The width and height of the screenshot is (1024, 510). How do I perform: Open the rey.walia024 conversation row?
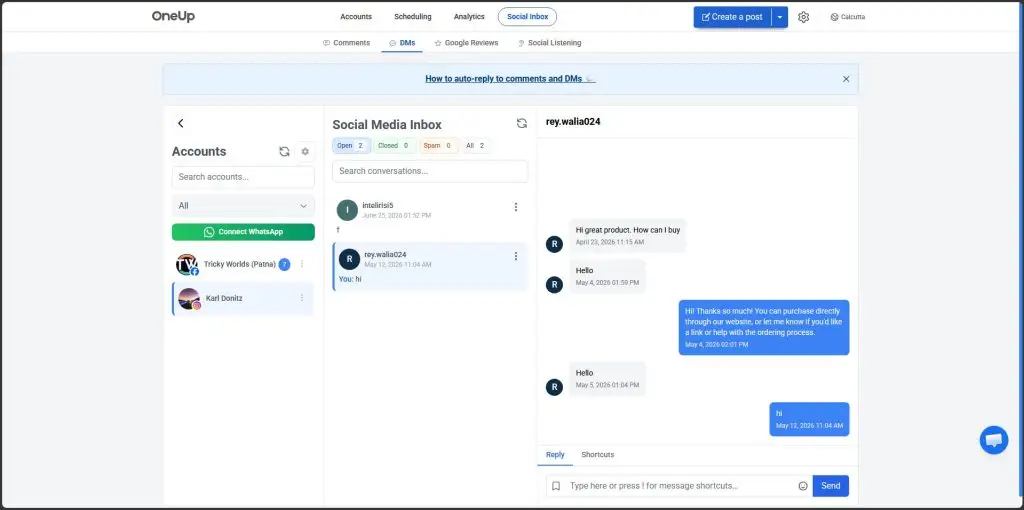tap(430, 266)
